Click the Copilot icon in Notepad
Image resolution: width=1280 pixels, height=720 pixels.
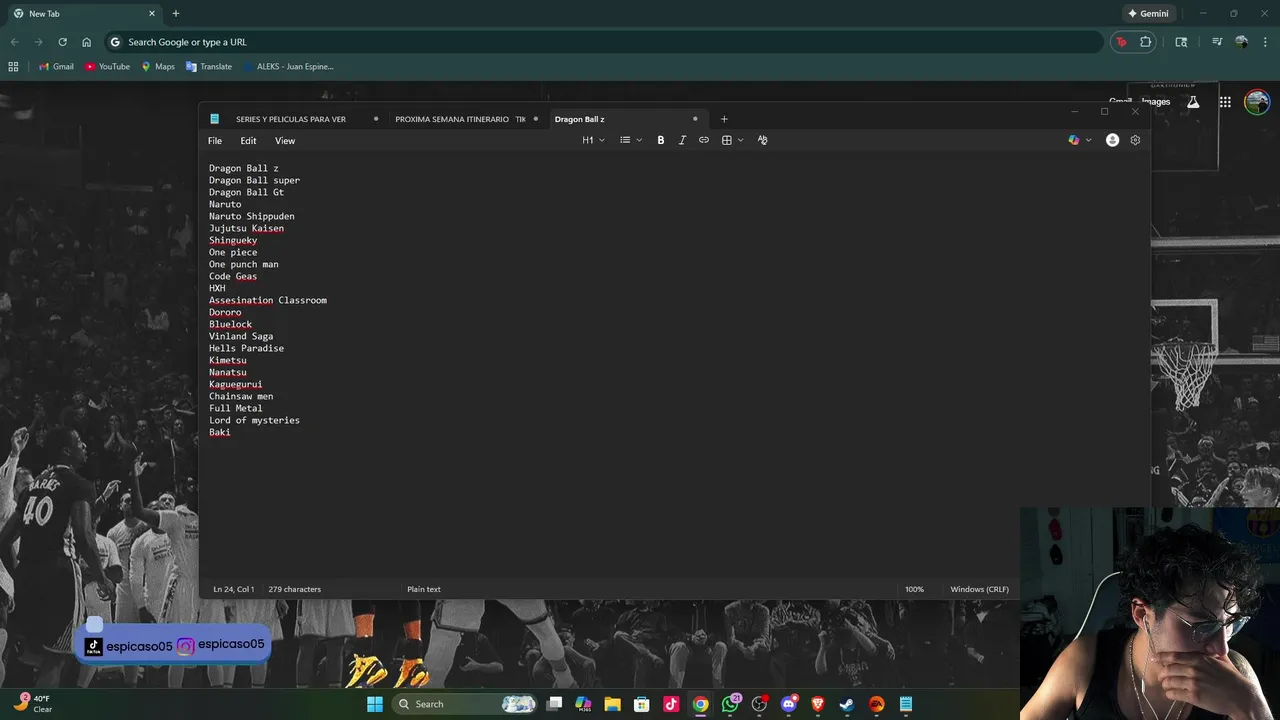pos(1074,140)
